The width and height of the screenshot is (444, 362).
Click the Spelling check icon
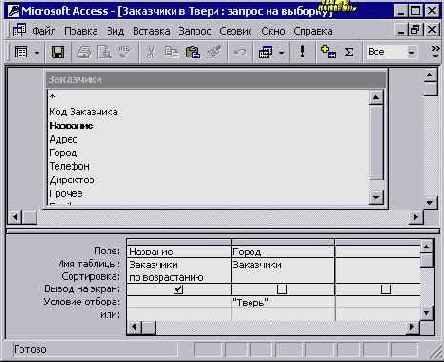point(124,52)
